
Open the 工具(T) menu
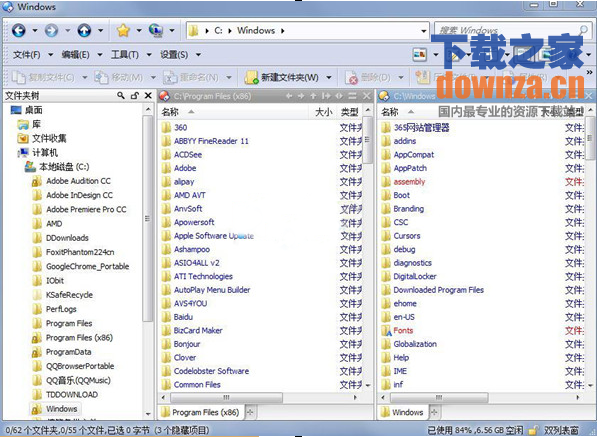point(125,54)
